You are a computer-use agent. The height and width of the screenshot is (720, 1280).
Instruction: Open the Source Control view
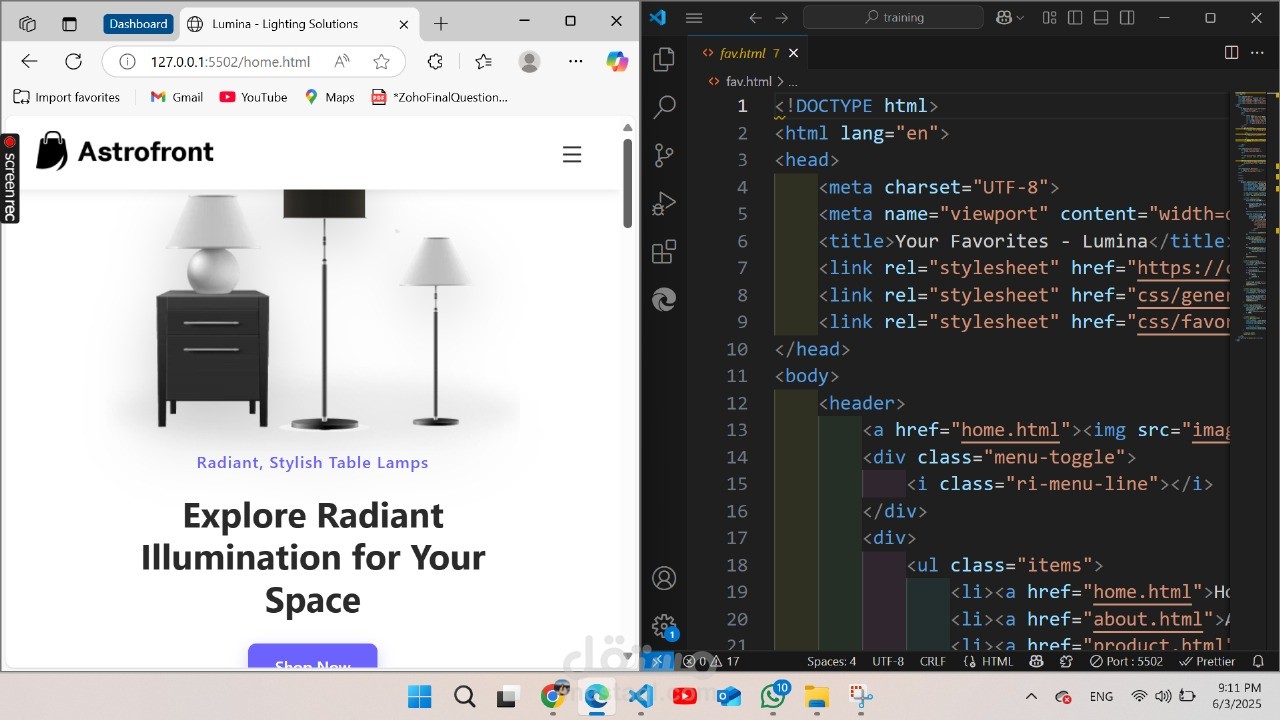tap(664, 155)
